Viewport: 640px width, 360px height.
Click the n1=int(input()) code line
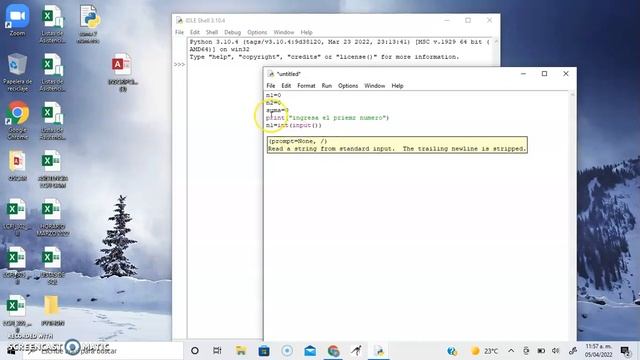293,125
